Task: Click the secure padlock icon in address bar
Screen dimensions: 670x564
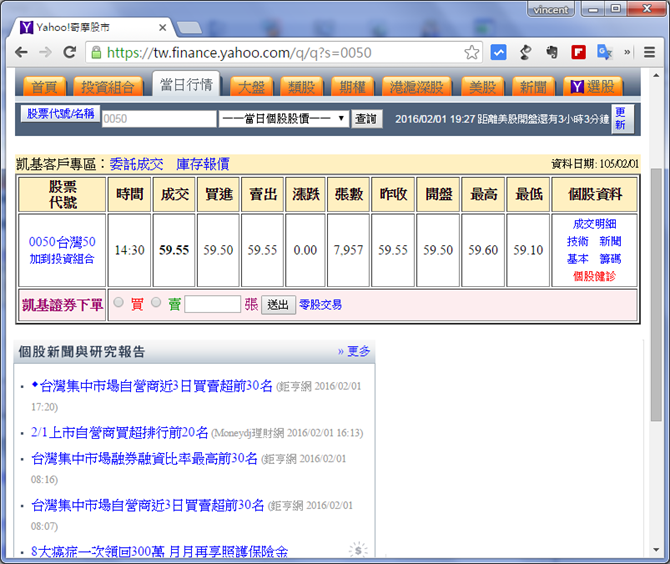Action: pos(97,53)
